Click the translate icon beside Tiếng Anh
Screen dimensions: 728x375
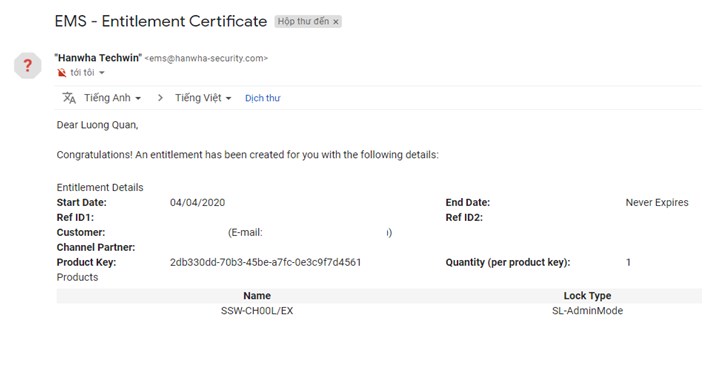pos(69,98)
